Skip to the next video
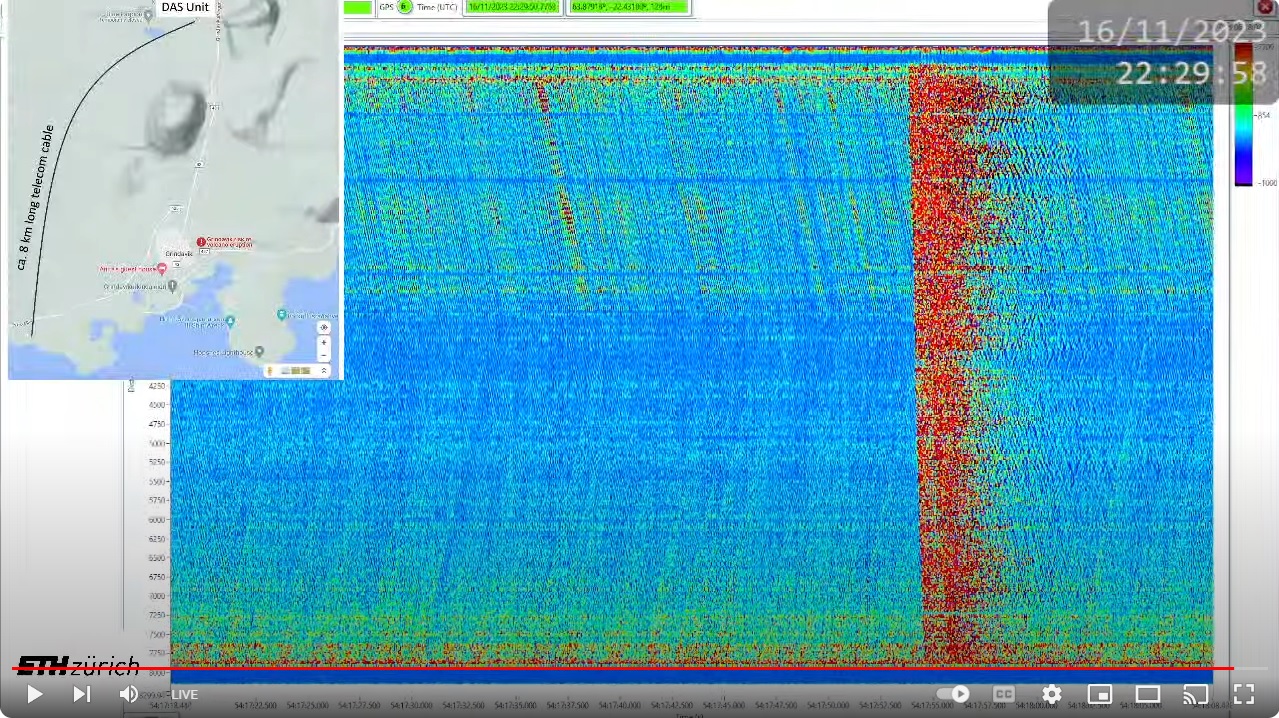Screen dimensions: 1279x718 82,694
